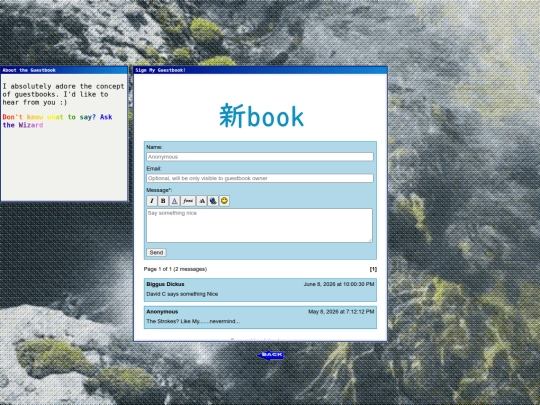Click into the message text area
This screenshot has width=540, height=405.
pos(259,226)
